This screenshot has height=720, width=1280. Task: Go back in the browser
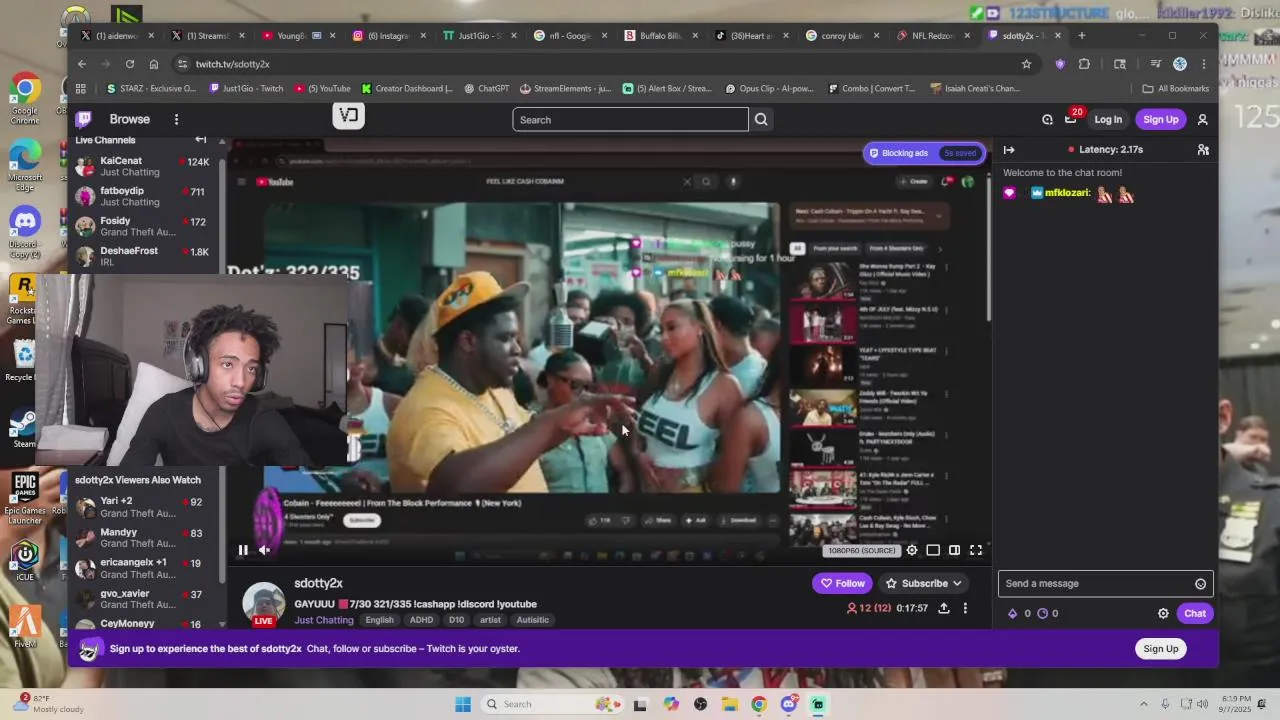click(x=82, y=64)
